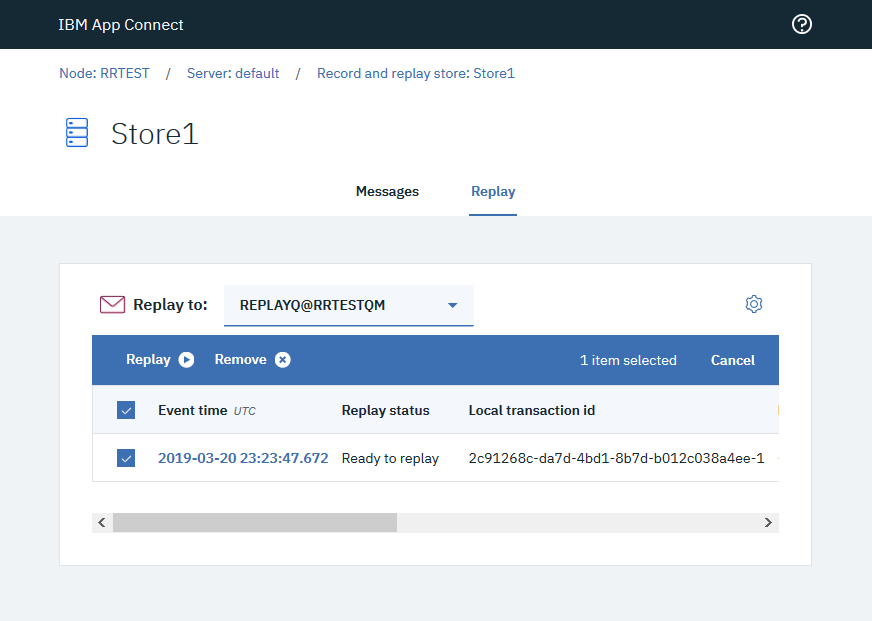Open event 2019-03-20 23:23:47.672 link
872x621 pixels.
[x=243, y=458]
